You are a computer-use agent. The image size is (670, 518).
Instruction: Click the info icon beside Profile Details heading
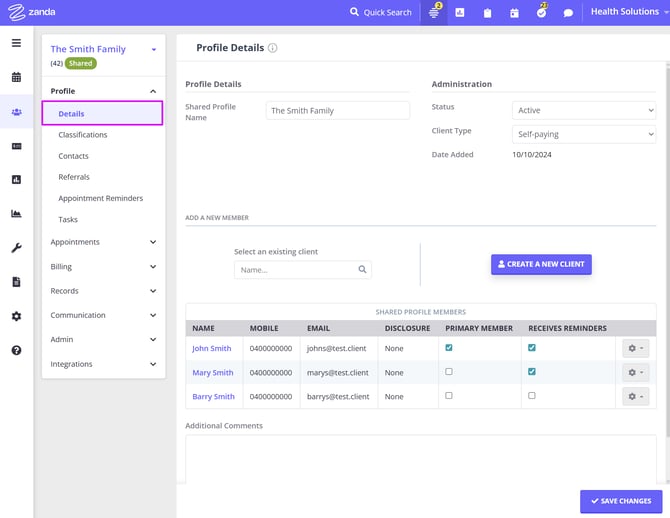[273, 48]
